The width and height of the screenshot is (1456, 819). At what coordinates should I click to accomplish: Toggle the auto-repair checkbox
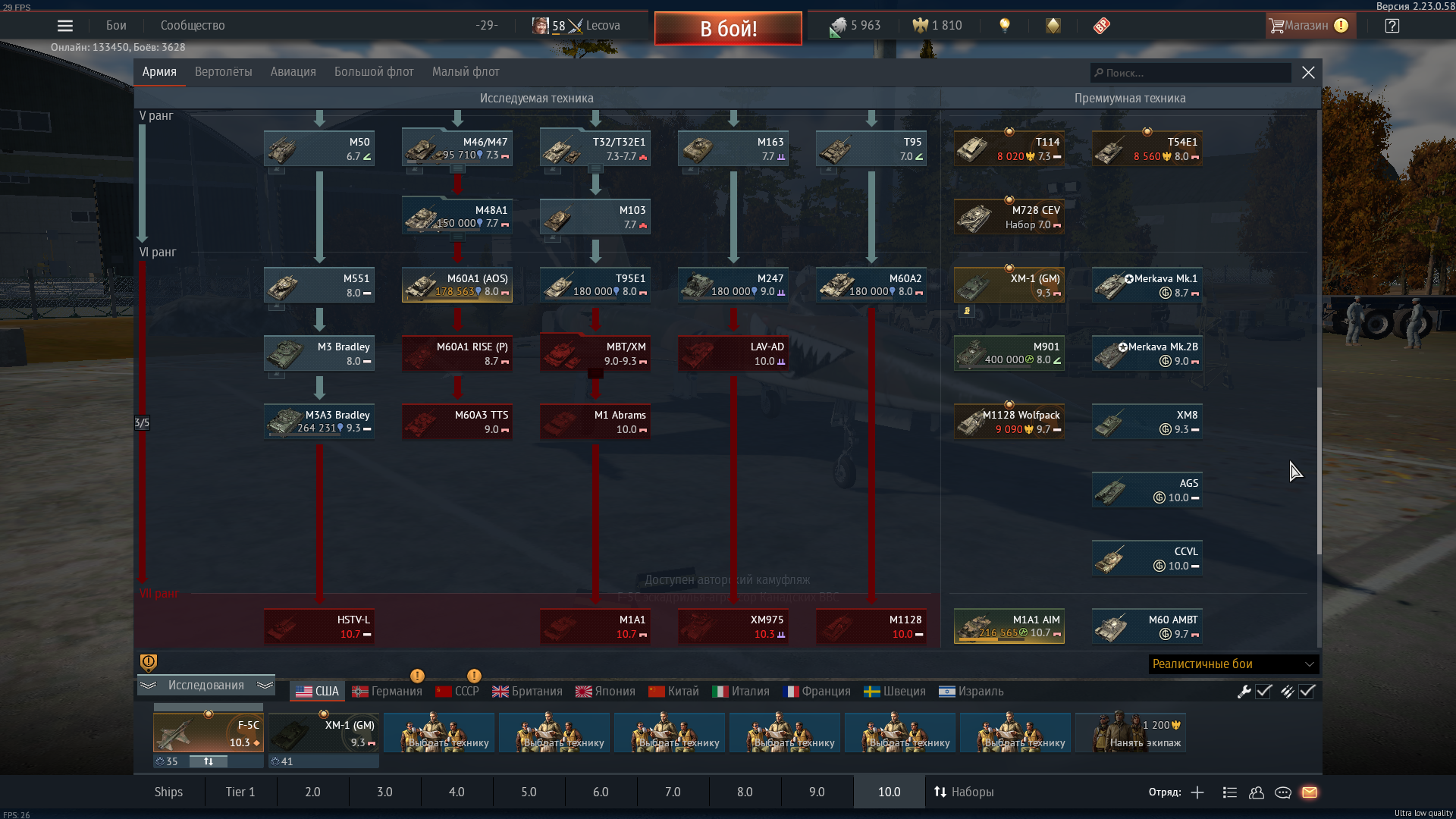(x=1263, y=692)
